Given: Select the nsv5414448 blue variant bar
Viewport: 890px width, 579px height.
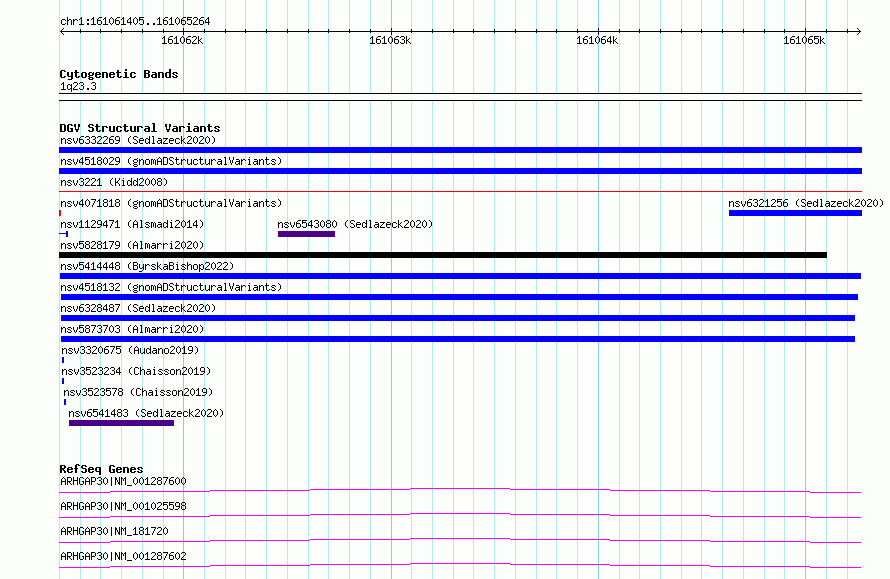Looking at the screenshot, I should pyautogui.click(x=460, y=276).
